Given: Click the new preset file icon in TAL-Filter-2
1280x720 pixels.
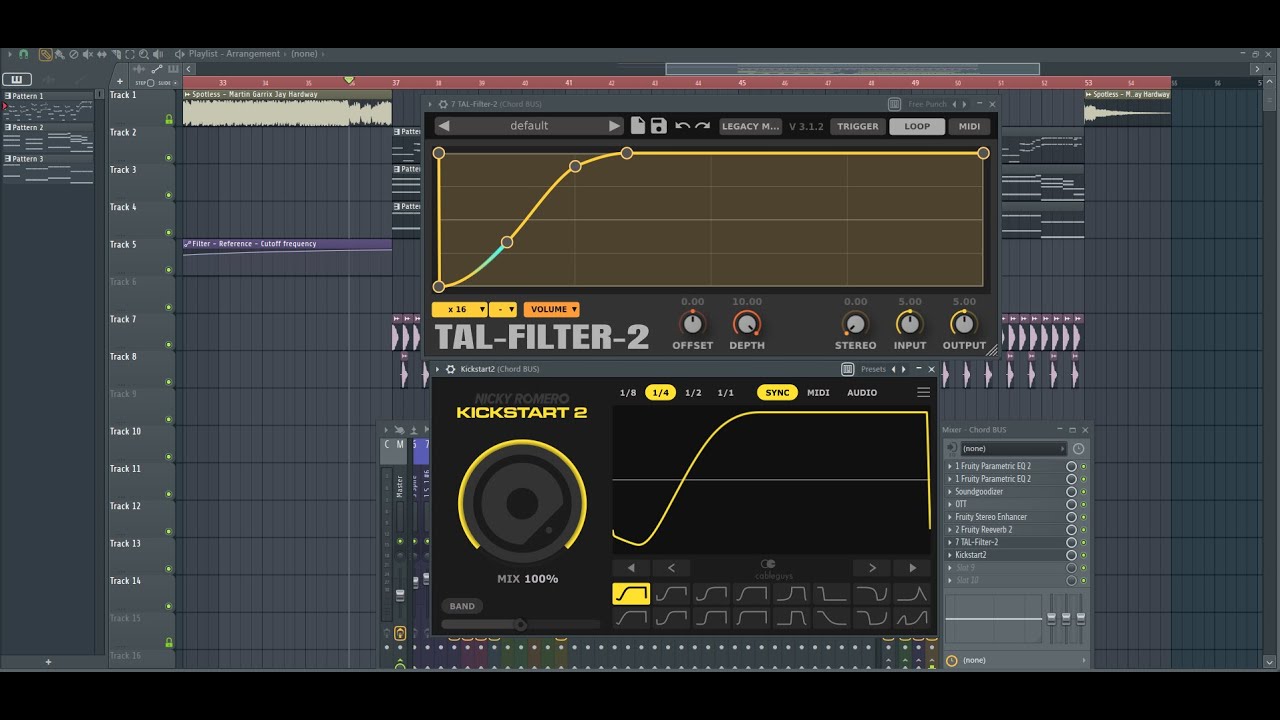Looking at the screenshot, I should coord(638,126).
